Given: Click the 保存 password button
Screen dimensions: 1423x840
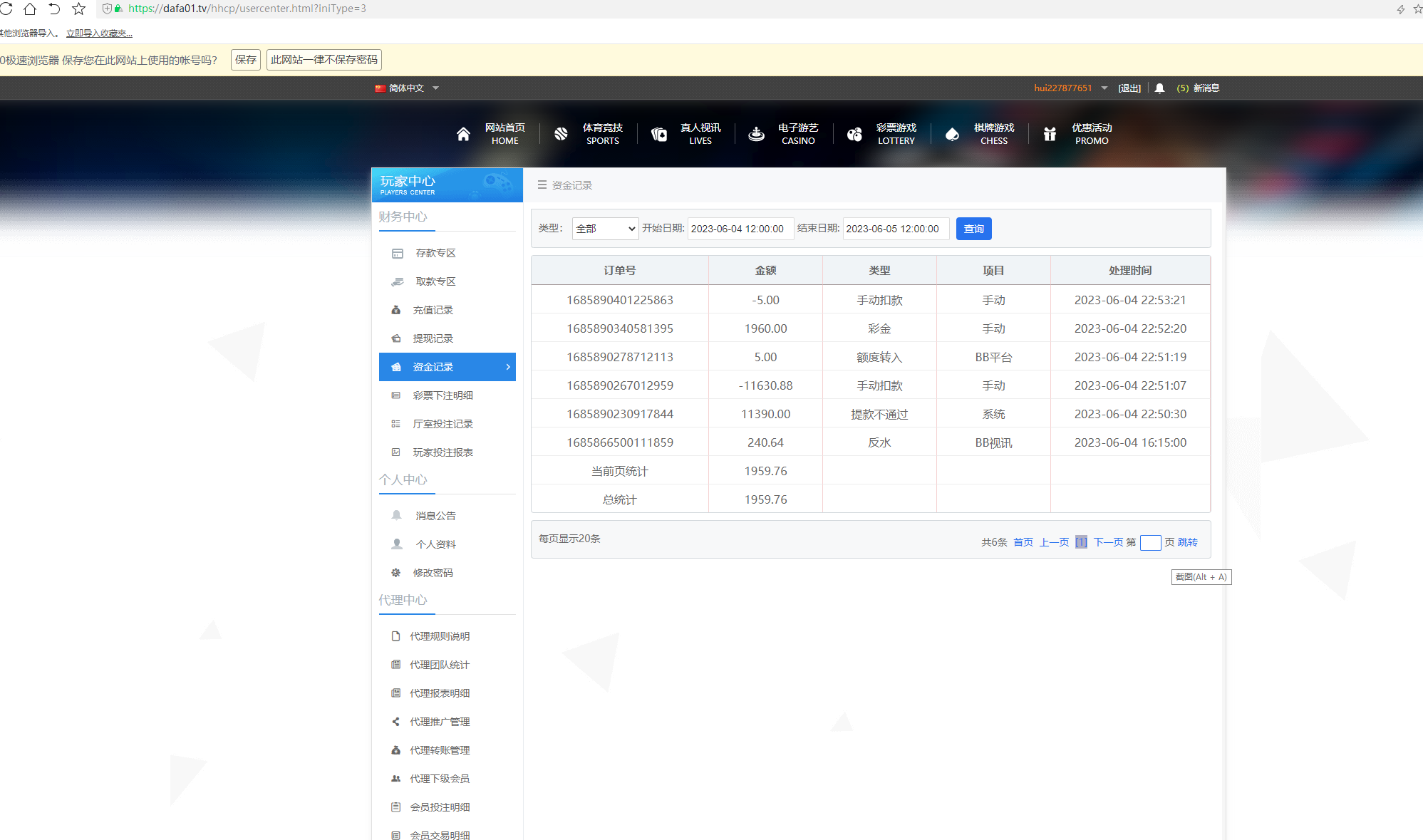Looking at the screenshot, I should pyautogui.click(x=246, y=60).
